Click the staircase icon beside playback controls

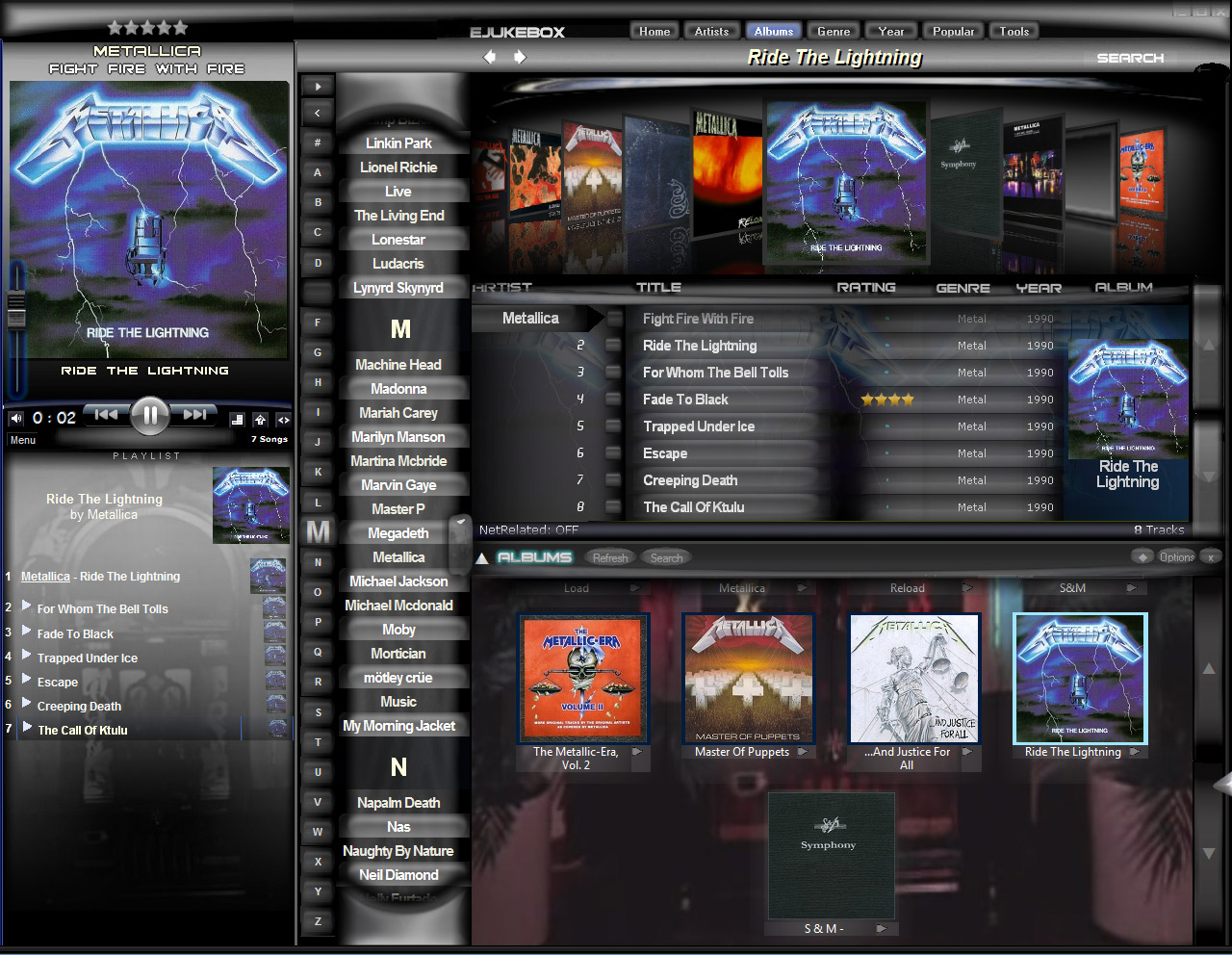pyautogui.click(x=237, y=420)
